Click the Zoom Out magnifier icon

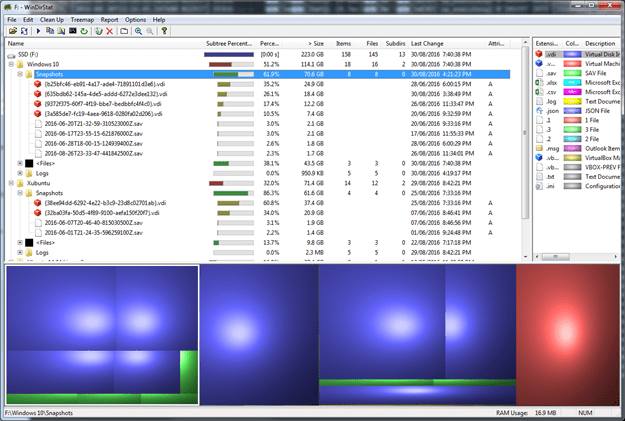[150, 31]
